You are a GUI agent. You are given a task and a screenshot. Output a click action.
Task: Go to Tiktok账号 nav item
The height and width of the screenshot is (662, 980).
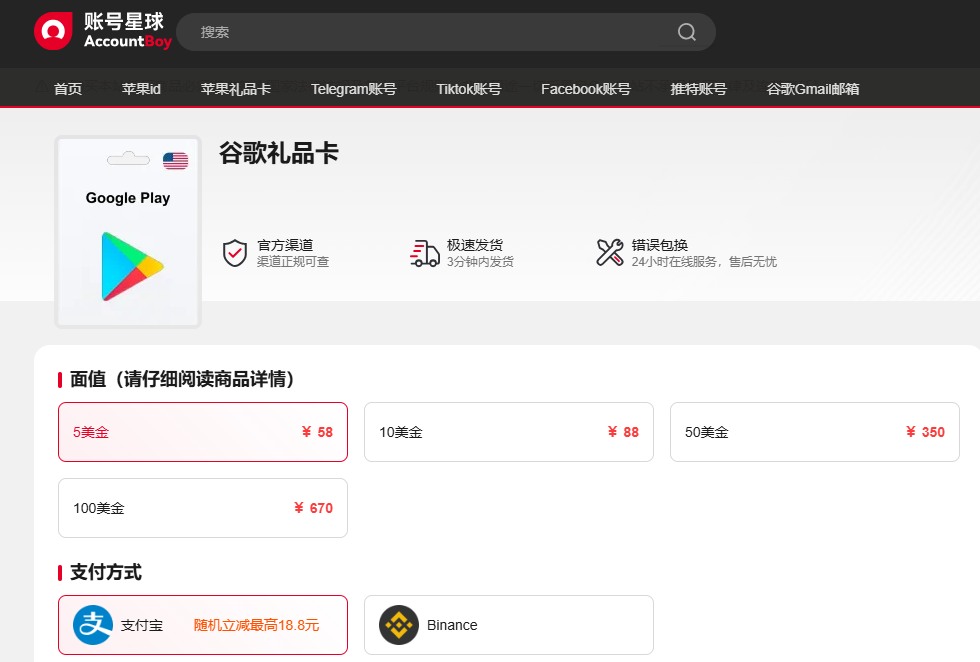(469, 89)
